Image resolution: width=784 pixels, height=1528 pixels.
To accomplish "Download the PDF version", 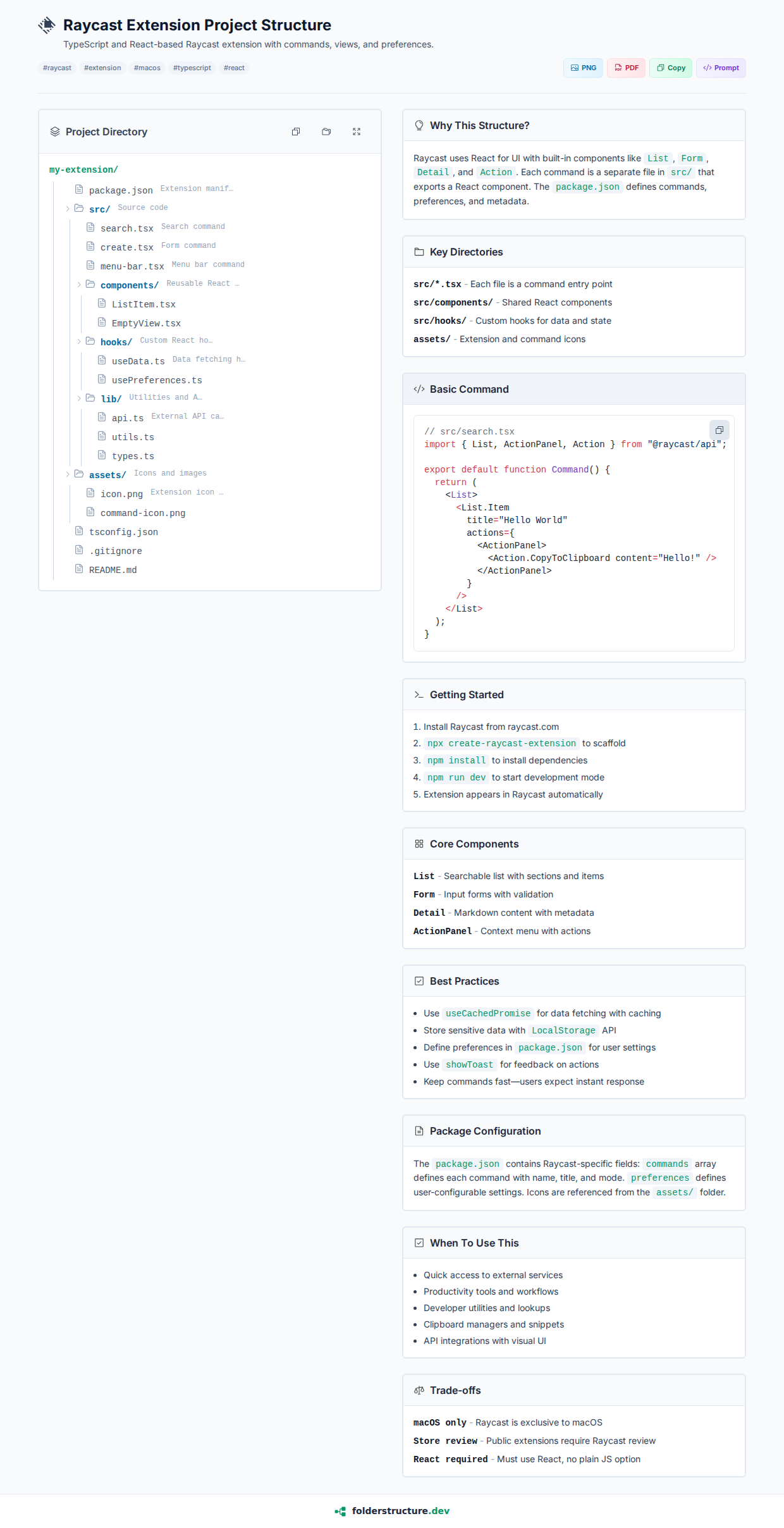I will (x=626, y=68).
